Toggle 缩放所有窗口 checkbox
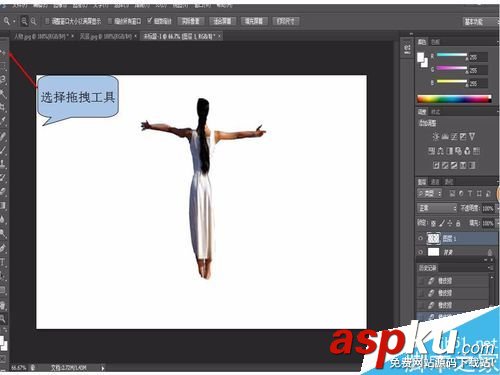 [110, 21]
